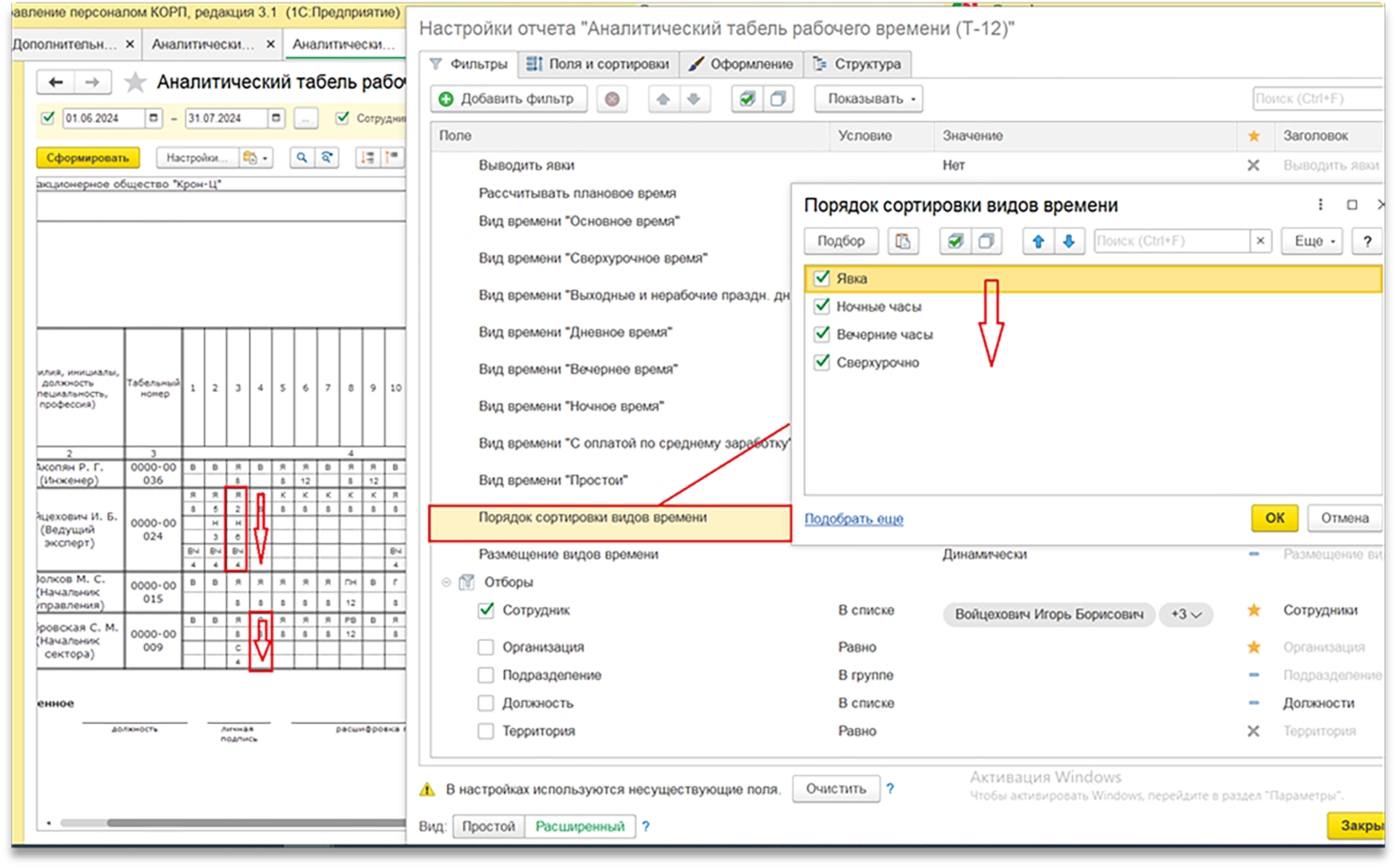Enable the Организация filter checkbox

pyautogui.click(x=486, y=647)
